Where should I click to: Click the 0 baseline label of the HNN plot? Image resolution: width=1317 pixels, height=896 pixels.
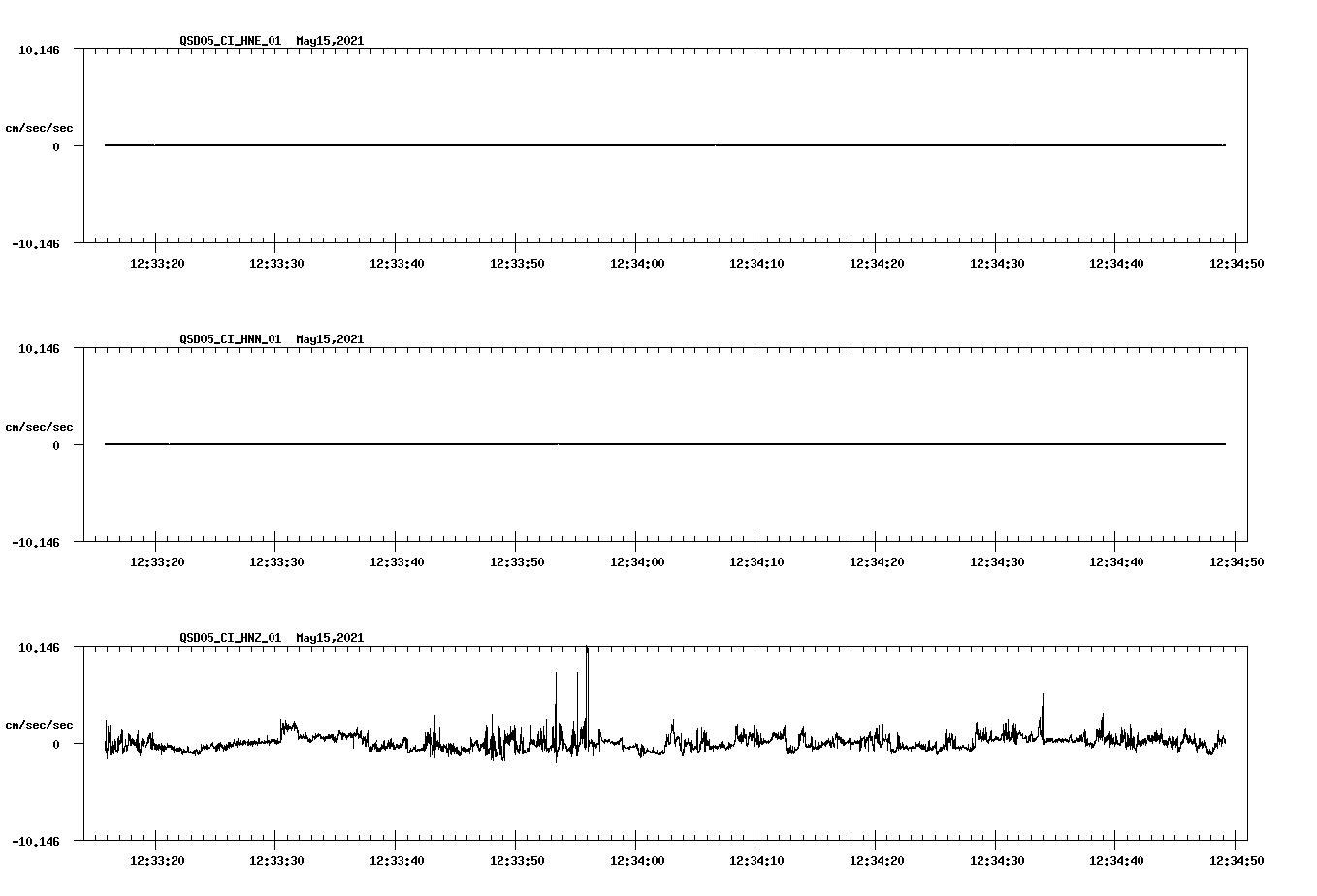tap(55, 444)
